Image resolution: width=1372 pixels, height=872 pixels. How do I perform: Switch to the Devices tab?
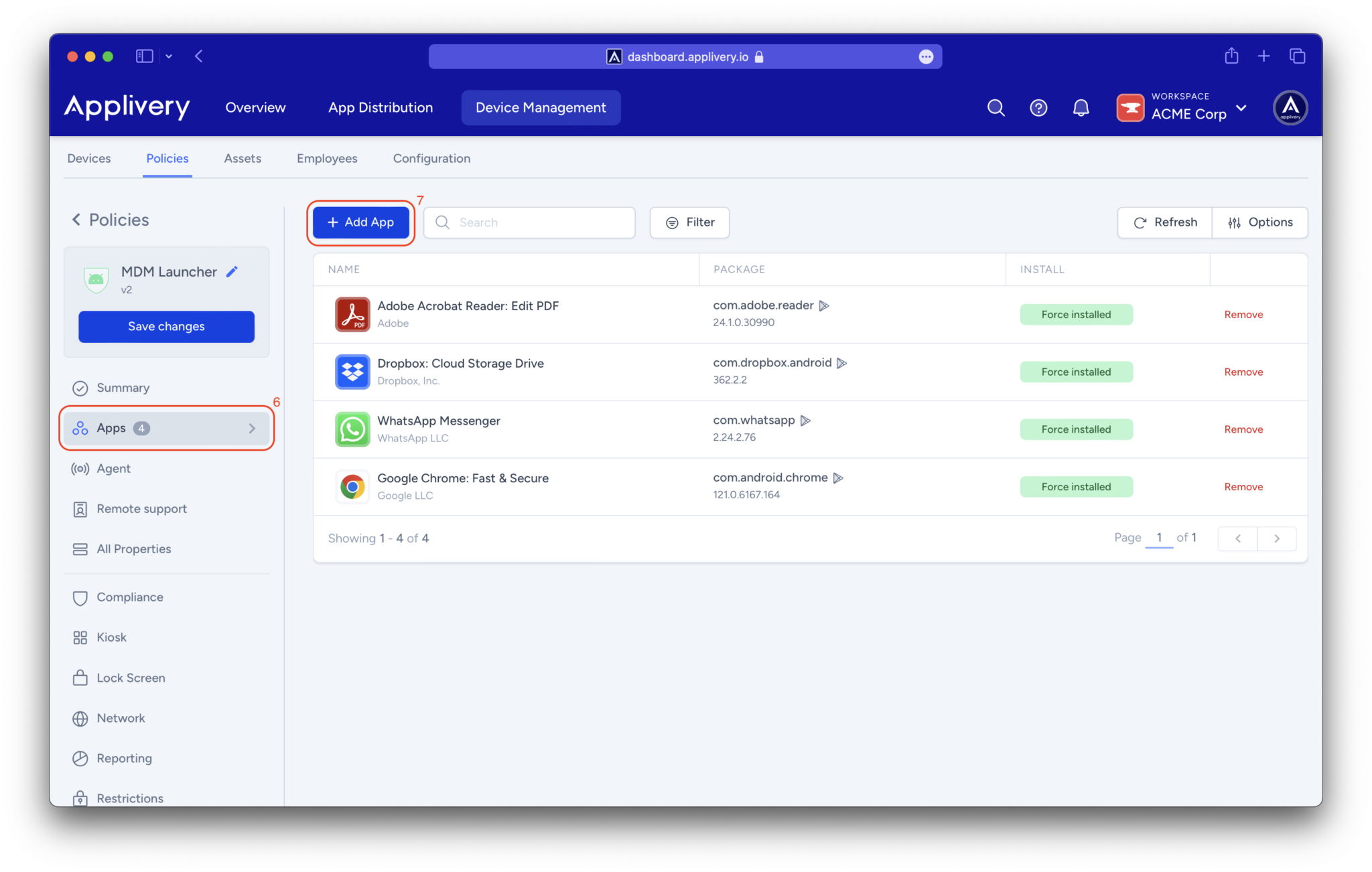(x=88, y=158)
